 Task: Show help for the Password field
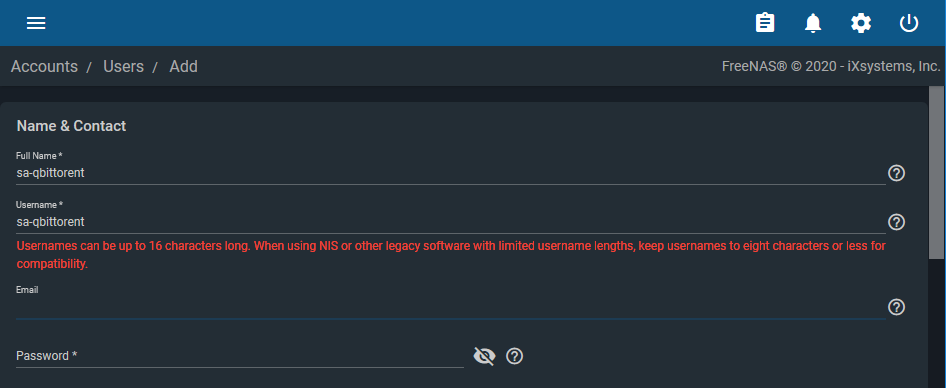(x=514, y=356)
